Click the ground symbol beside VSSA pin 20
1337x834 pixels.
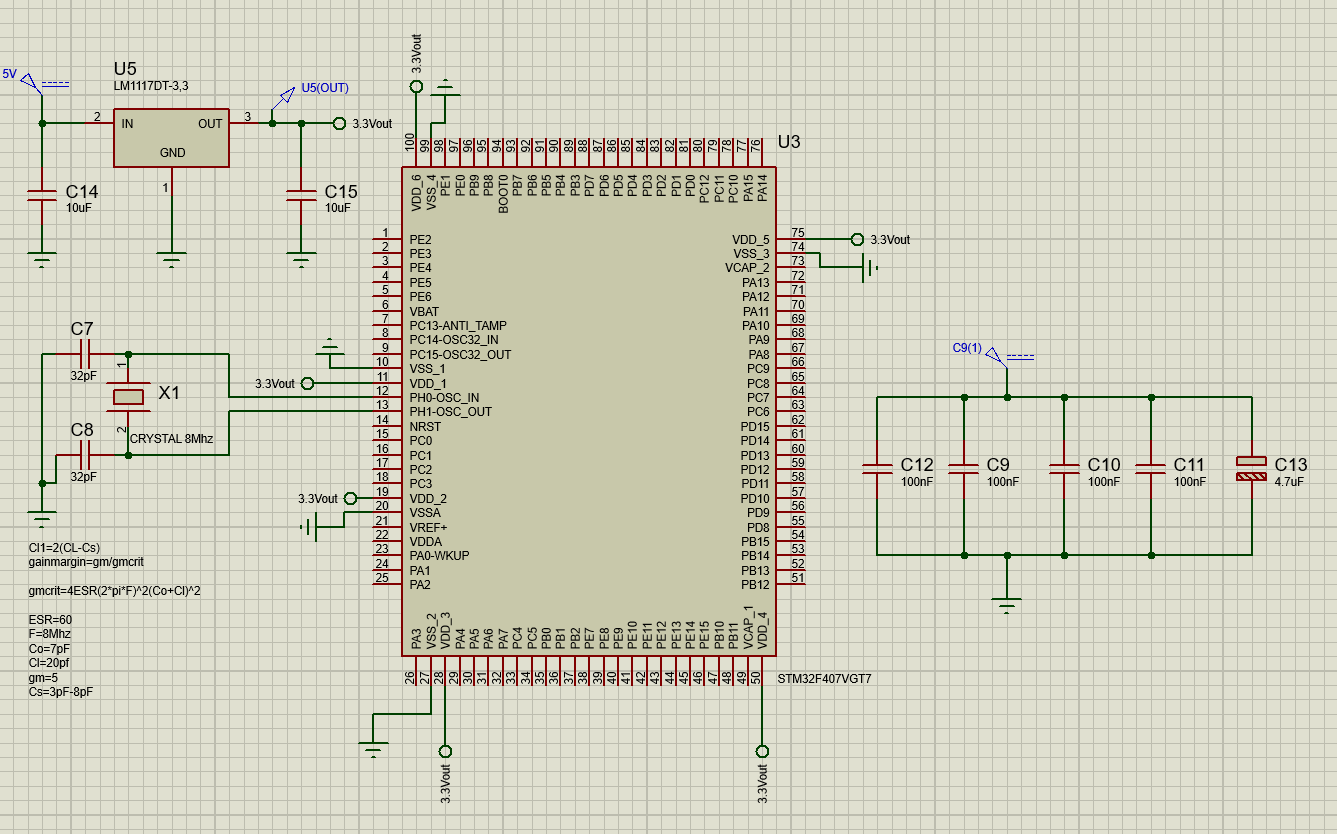310,527
